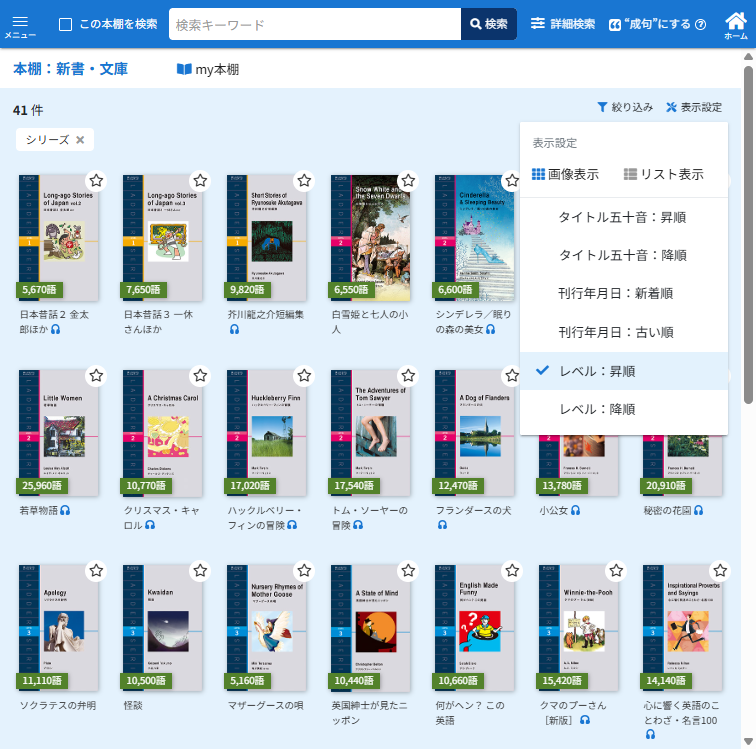
Task: Toggle the “成句”にする option
Action: [657, 24]
